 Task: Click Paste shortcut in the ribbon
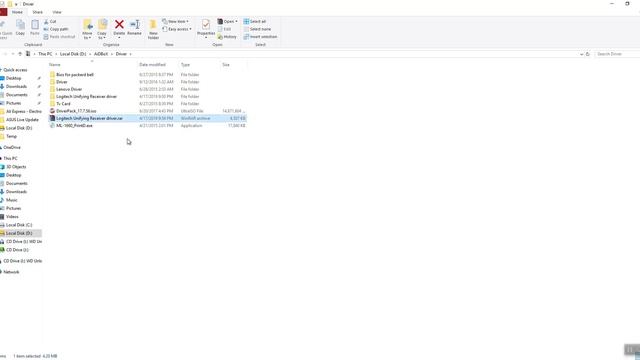pyautogui.click(x=60, y=37)
